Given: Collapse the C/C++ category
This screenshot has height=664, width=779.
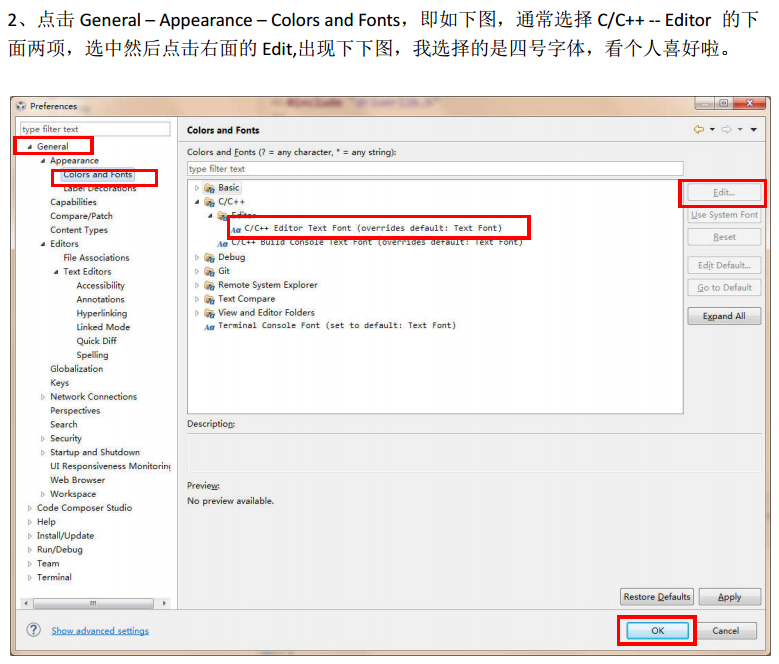Looking at the screenshot, I should pos(197,202).
